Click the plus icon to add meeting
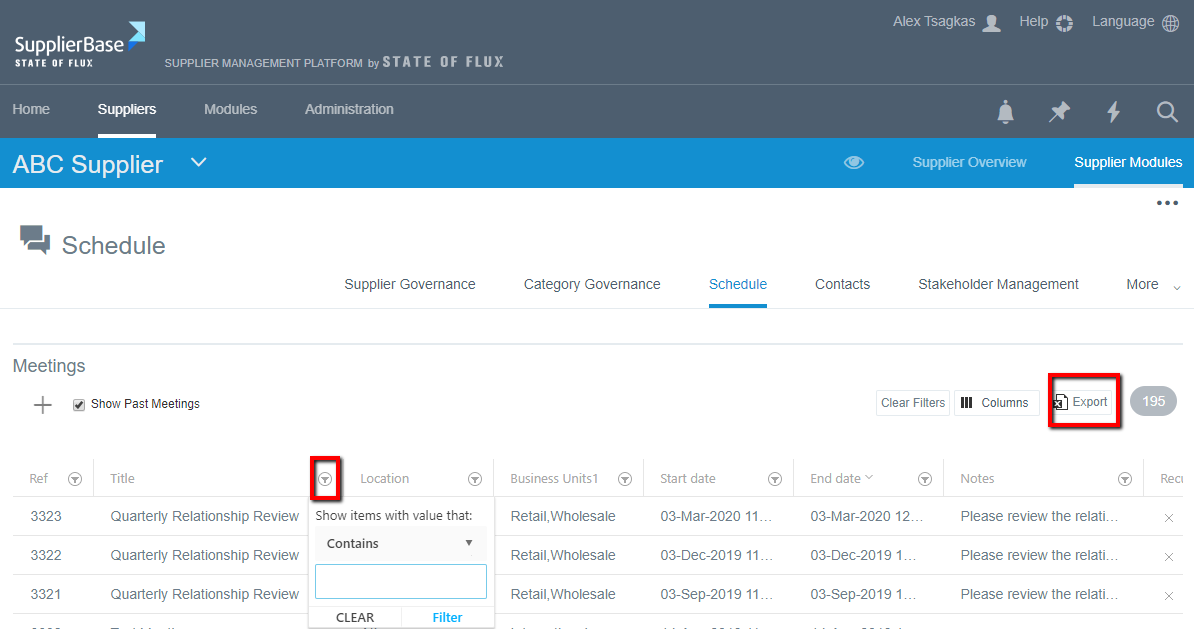Image resolution: width=1194 pixels, height=629 pixels. (x=43, y=405)
